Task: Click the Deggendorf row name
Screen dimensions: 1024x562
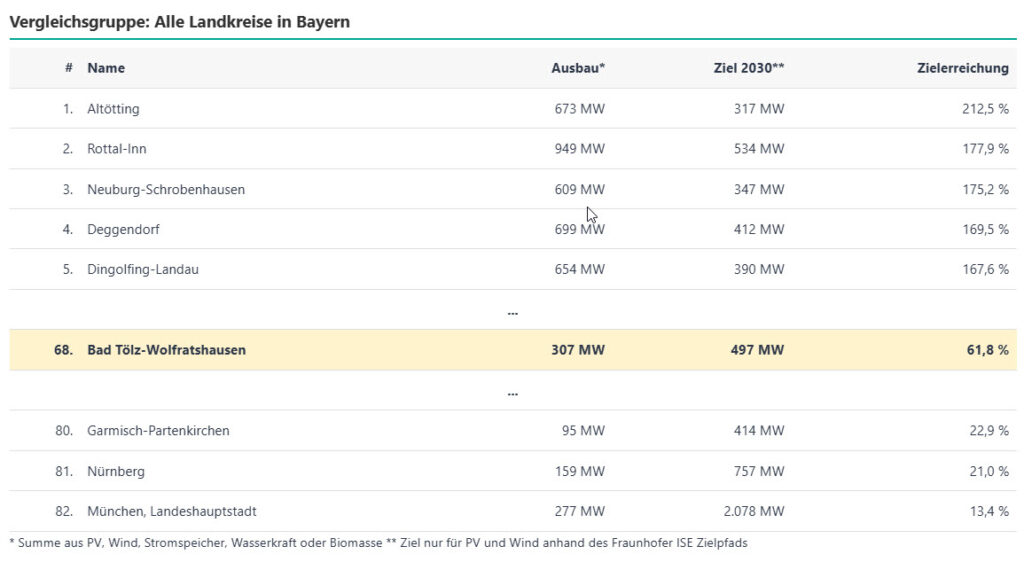Action: [x=123, y=229]
